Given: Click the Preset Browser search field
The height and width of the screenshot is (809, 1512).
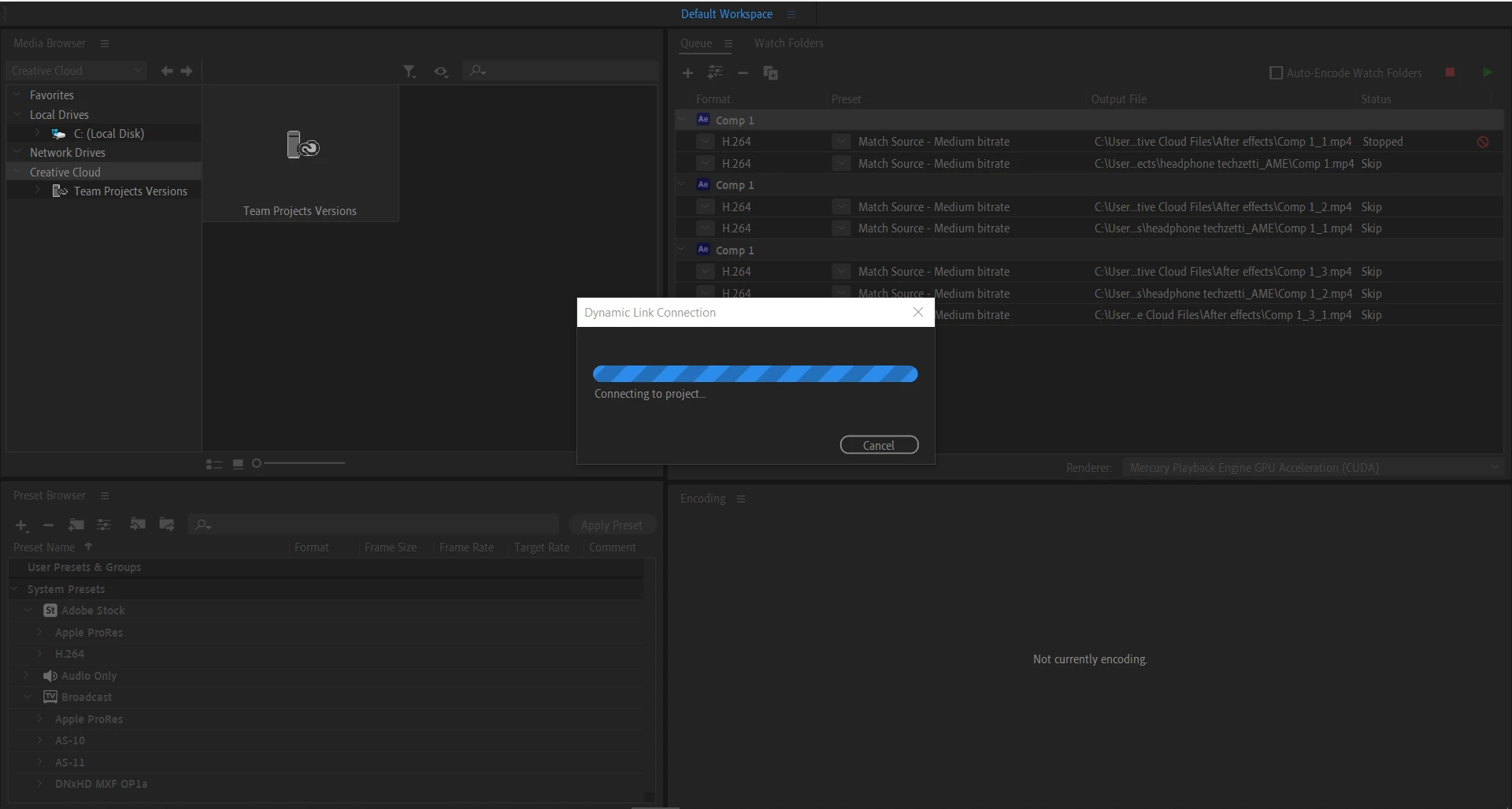Looking at the screenshot, I should [374, 525].
